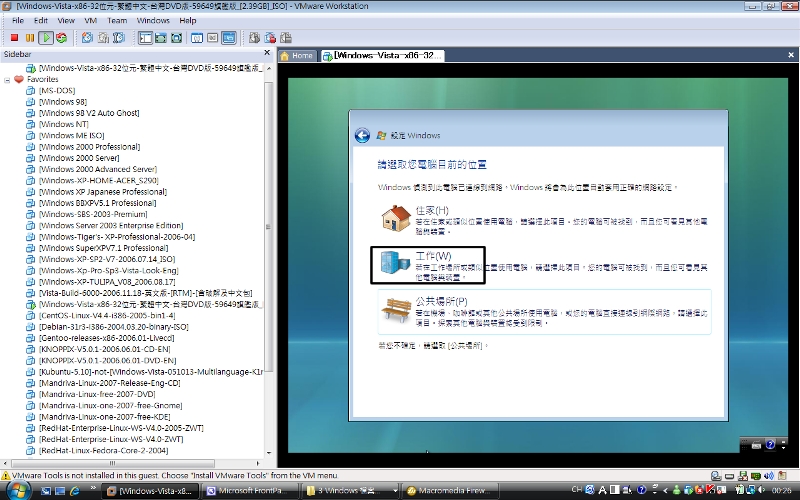This screenshot has height=500, width=800.
Task: Click the yellow Suspend toolbar button
Action: (x=30, y=38)
